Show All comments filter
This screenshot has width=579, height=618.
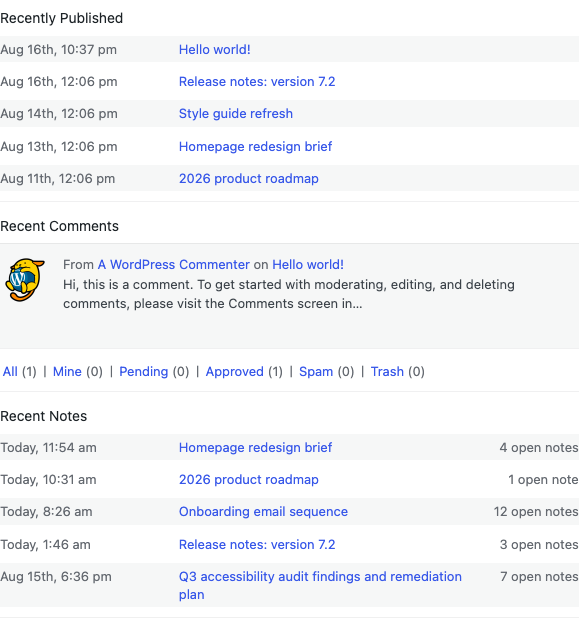coord(10,372)
